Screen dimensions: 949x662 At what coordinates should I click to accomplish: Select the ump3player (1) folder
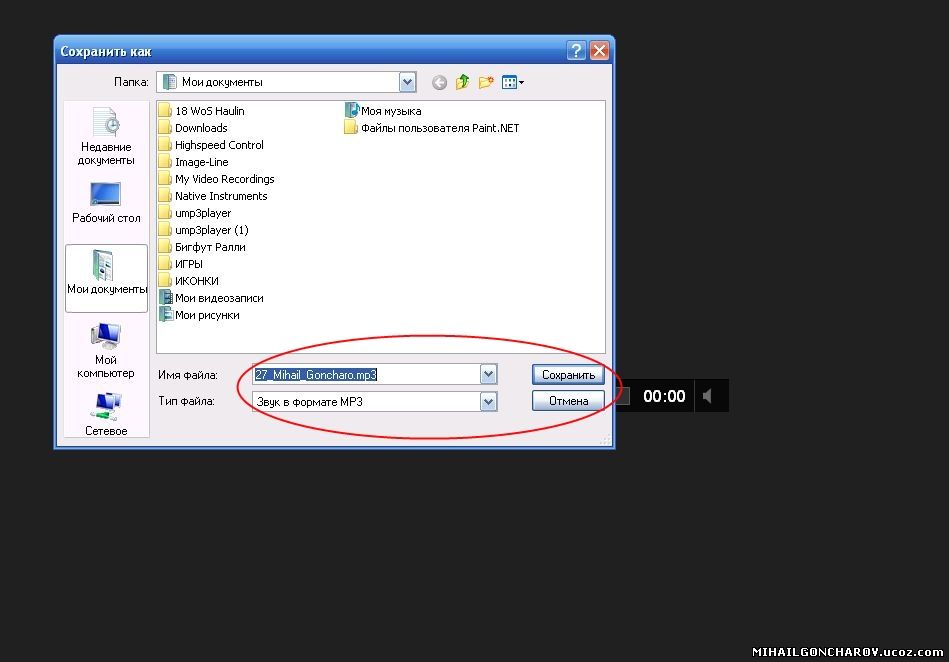pyautogui.click(x=204, y=230)
